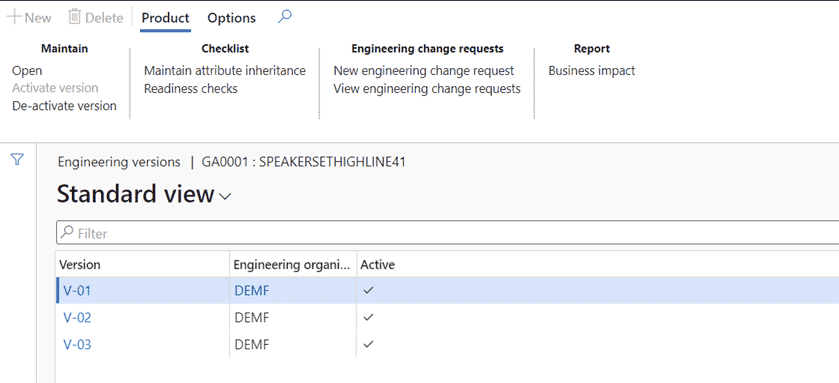Viewport: 839px width, 383px height.
Task: Open Maintain attribute inheritance
Action: [x=225, y=71]
